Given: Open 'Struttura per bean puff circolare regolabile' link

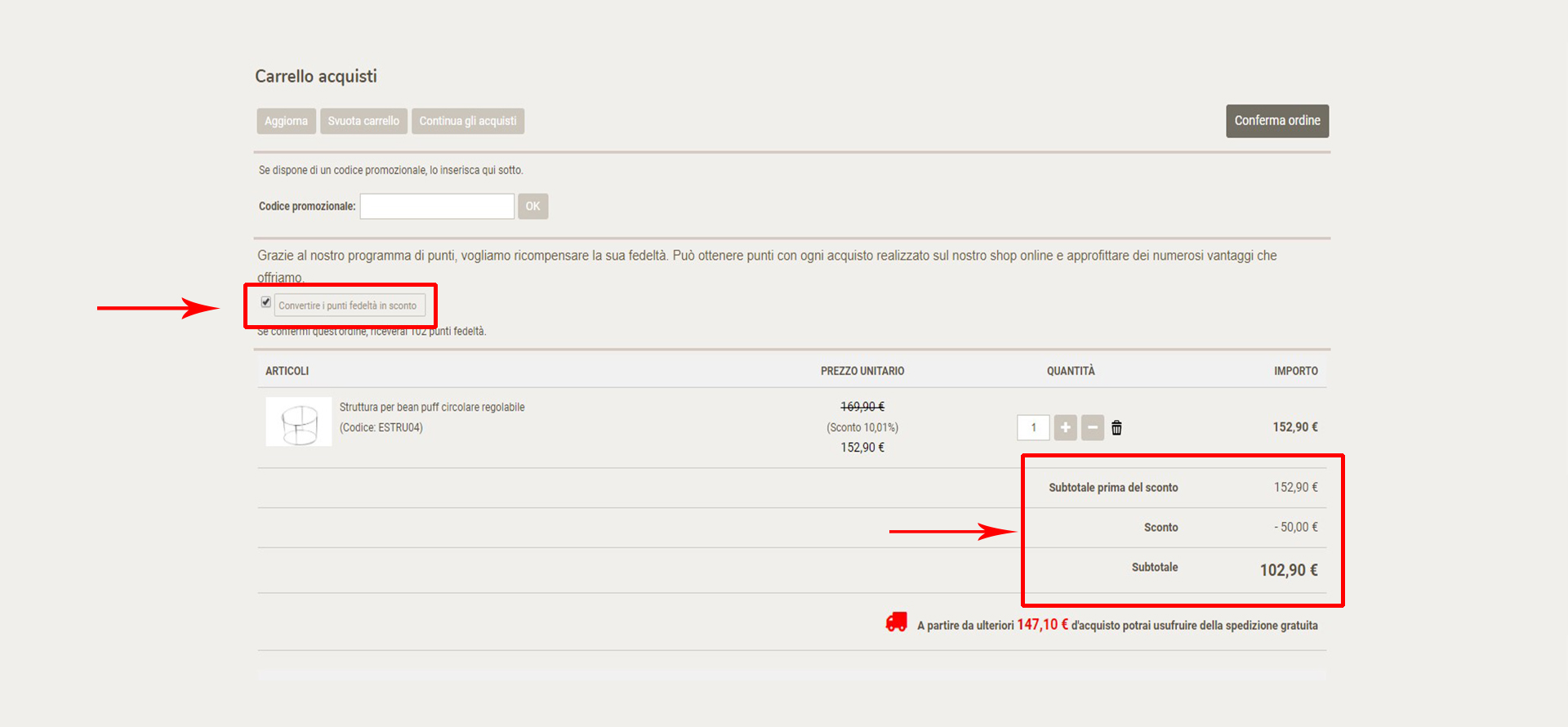Looking at the screenshot, I should (x=432, y=407).
